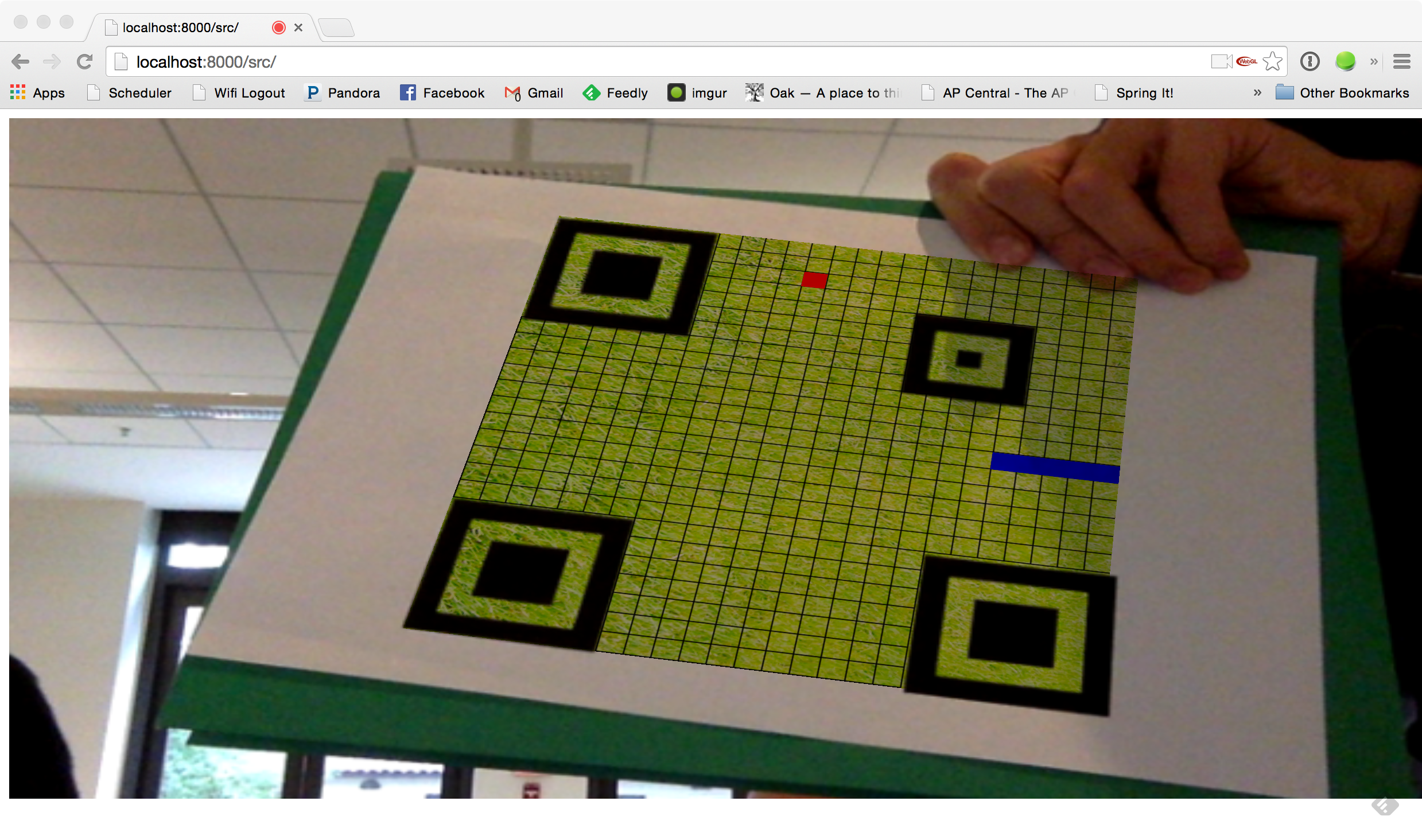Close the localhost tab with the X
This screenshot has height=840, width=1422.
pyautogui.click(x=298, y=28)
